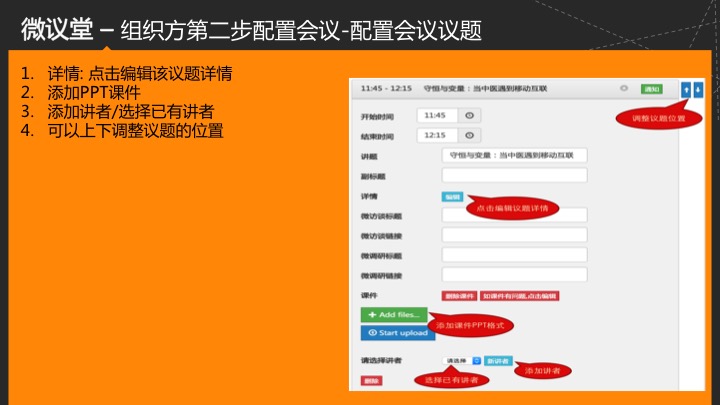Click the blue 编辑 details button

click(x=452, y=196)
